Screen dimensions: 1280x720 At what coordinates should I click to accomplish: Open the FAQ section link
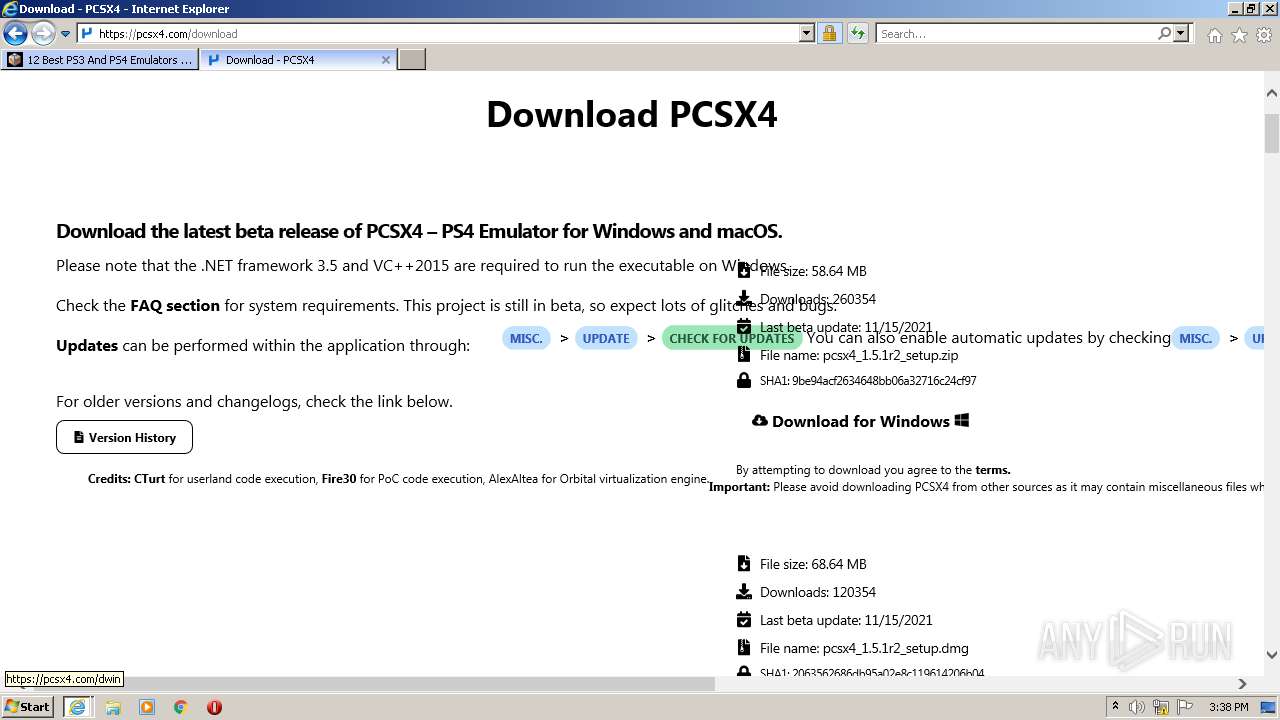[175, 306]
